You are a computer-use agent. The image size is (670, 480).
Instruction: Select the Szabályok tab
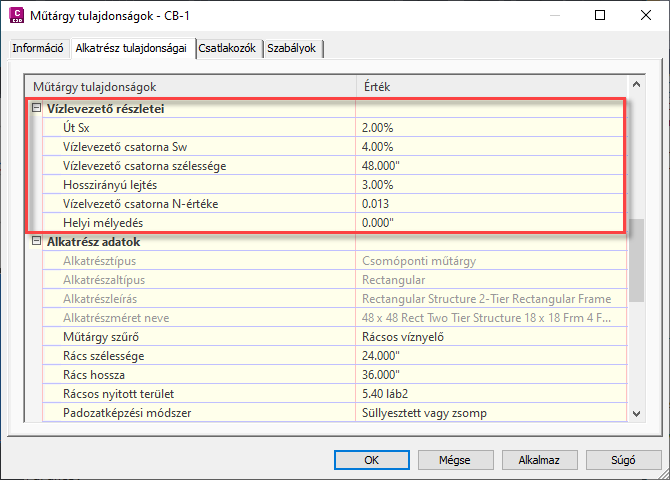(x=293, y=48)
